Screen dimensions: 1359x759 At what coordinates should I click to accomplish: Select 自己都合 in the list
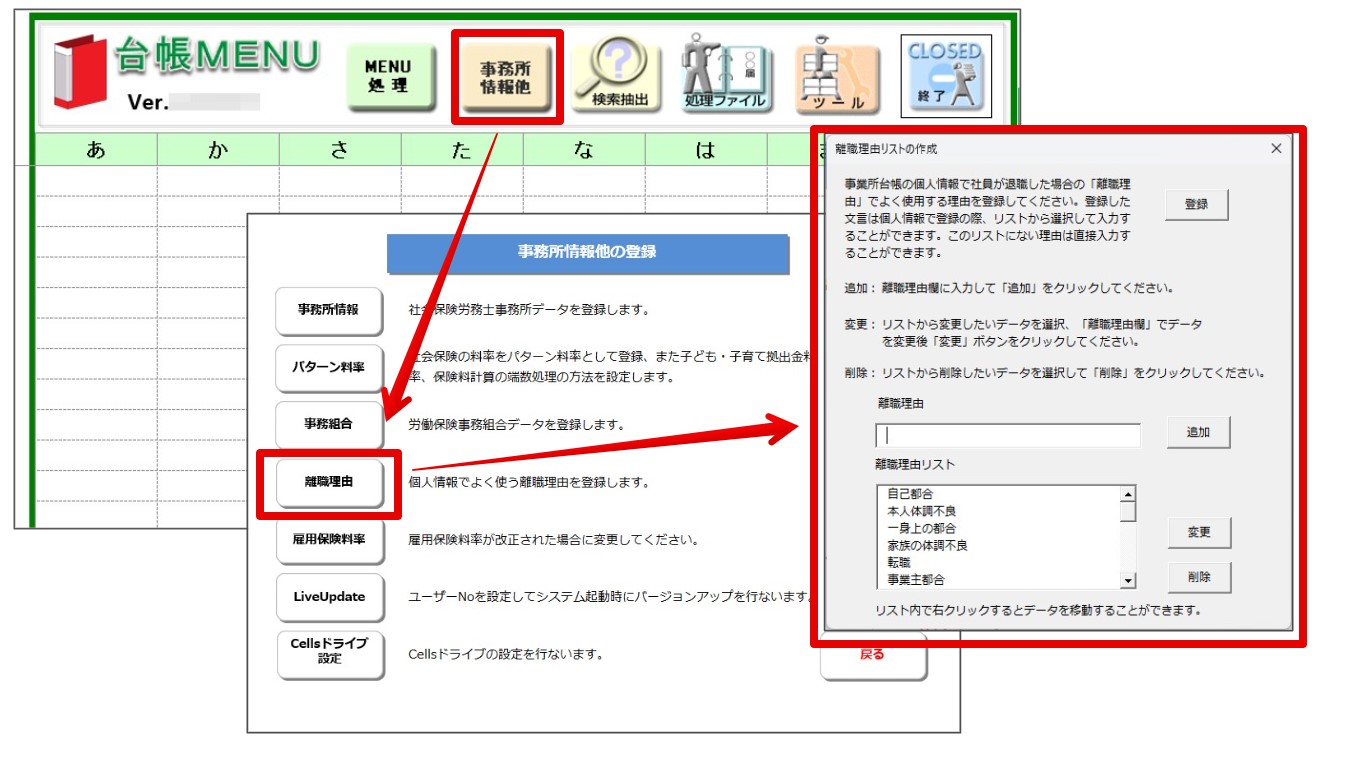tap(998, 494)
